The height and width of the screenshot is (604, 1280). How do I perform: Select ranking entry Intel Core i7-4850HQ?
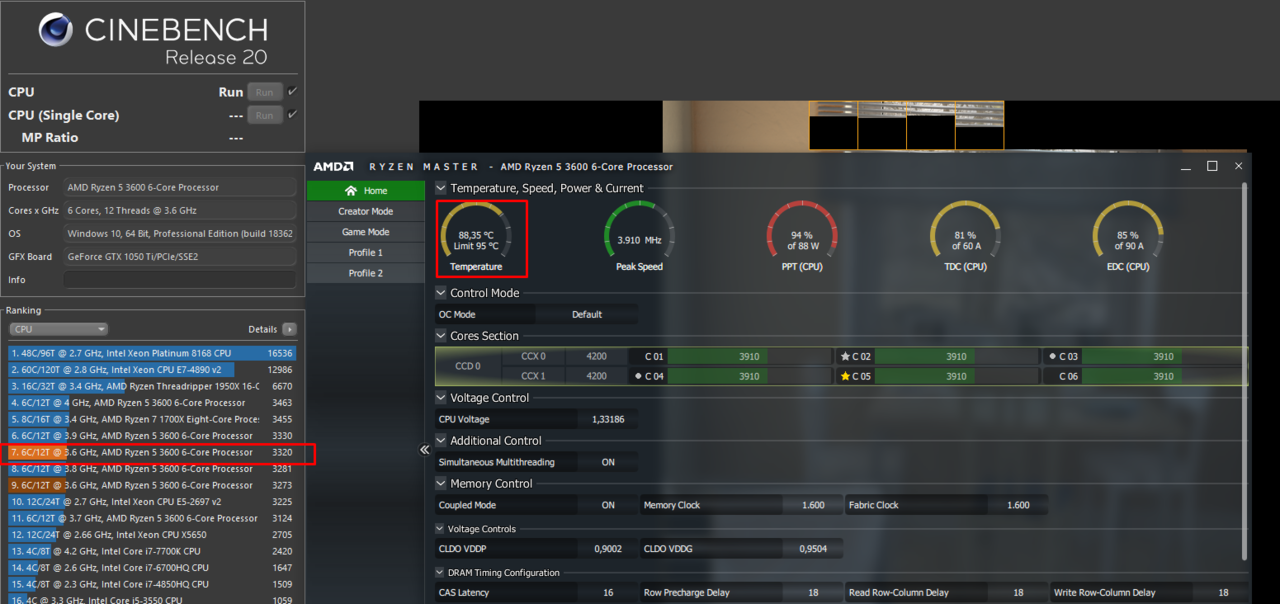tap(151, 584)
